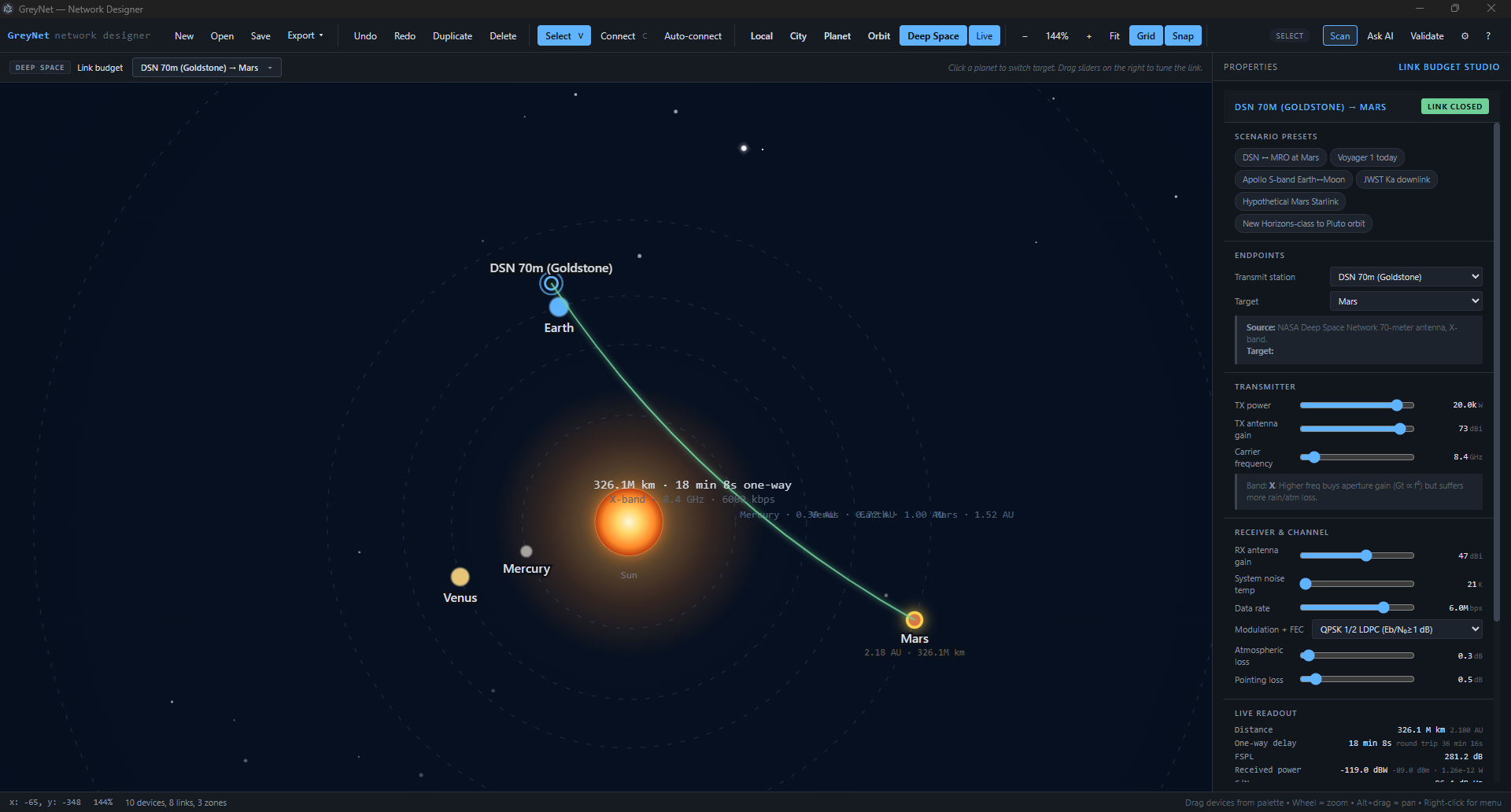Screen dimensions: 1511x812
Task: Click the Scan button
Action: 1339,36
